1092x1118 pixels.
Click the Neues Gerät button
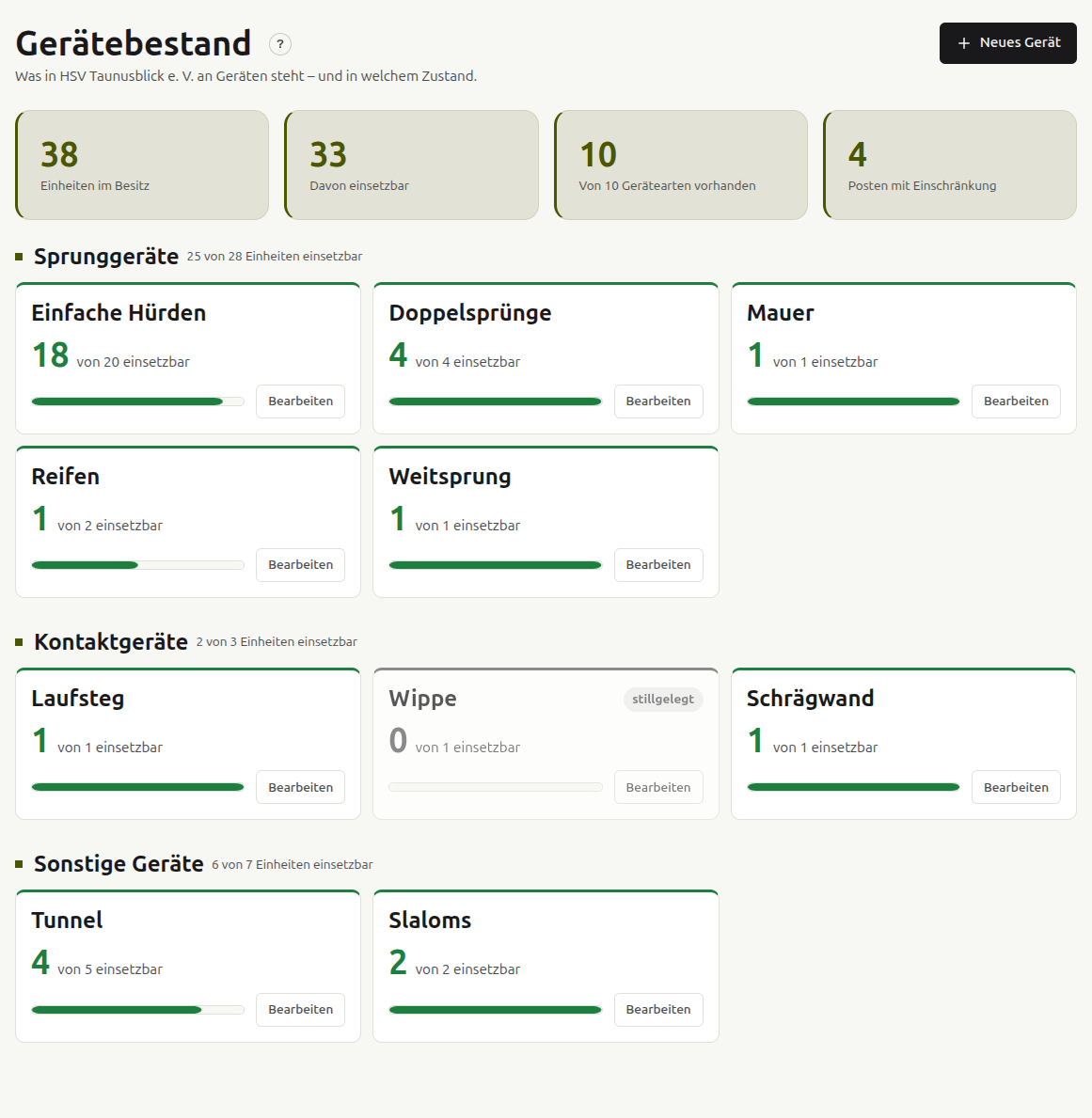coord(1008,42)
